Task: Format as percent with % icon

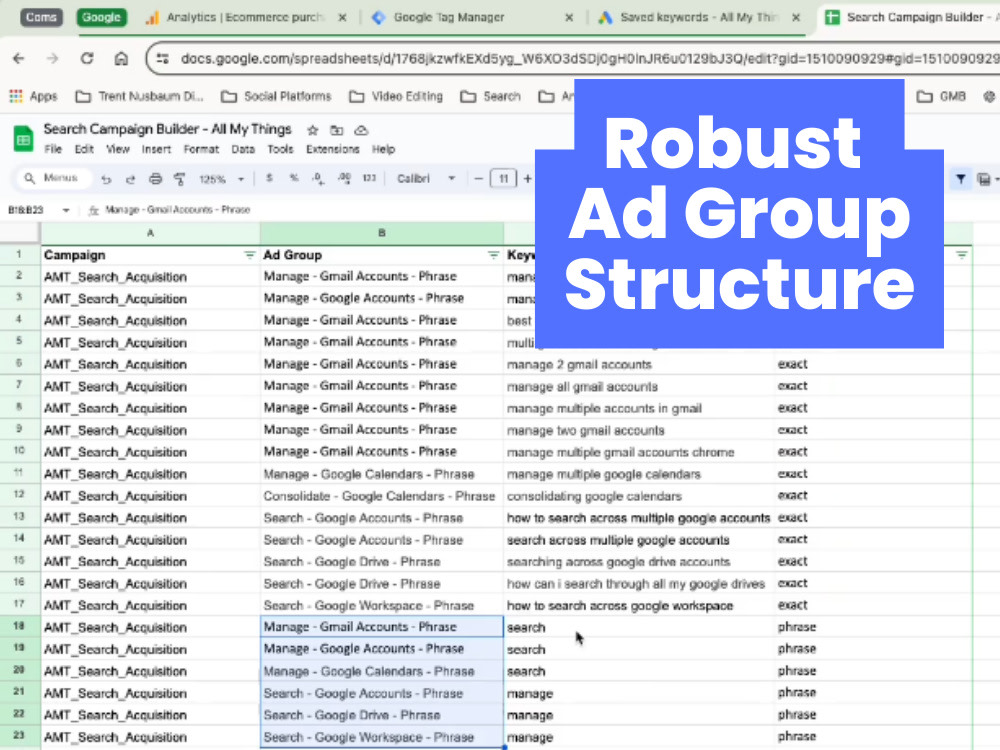Action: 294,179
